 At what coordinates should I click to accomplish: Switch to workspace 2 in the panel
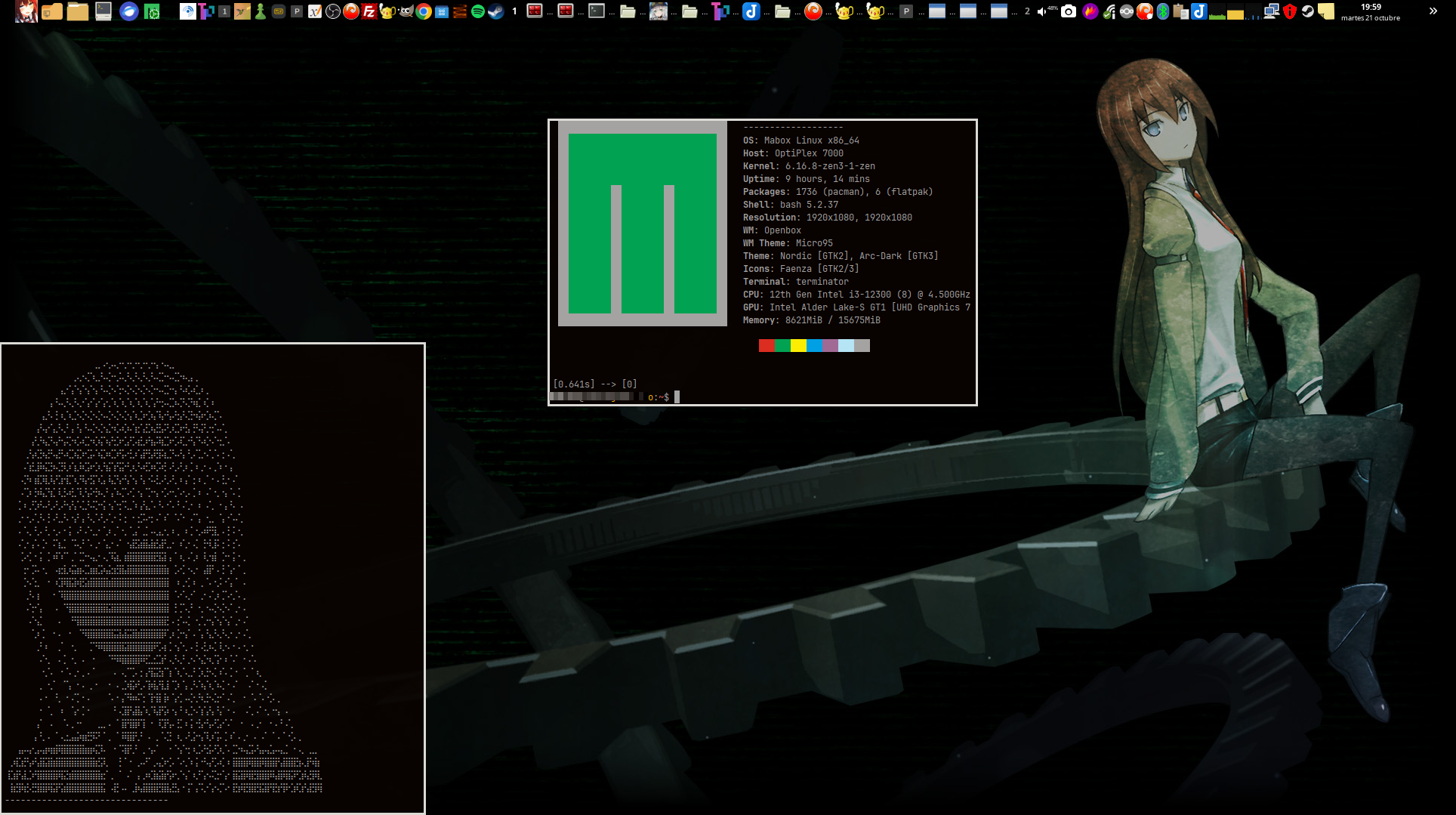1027,11
